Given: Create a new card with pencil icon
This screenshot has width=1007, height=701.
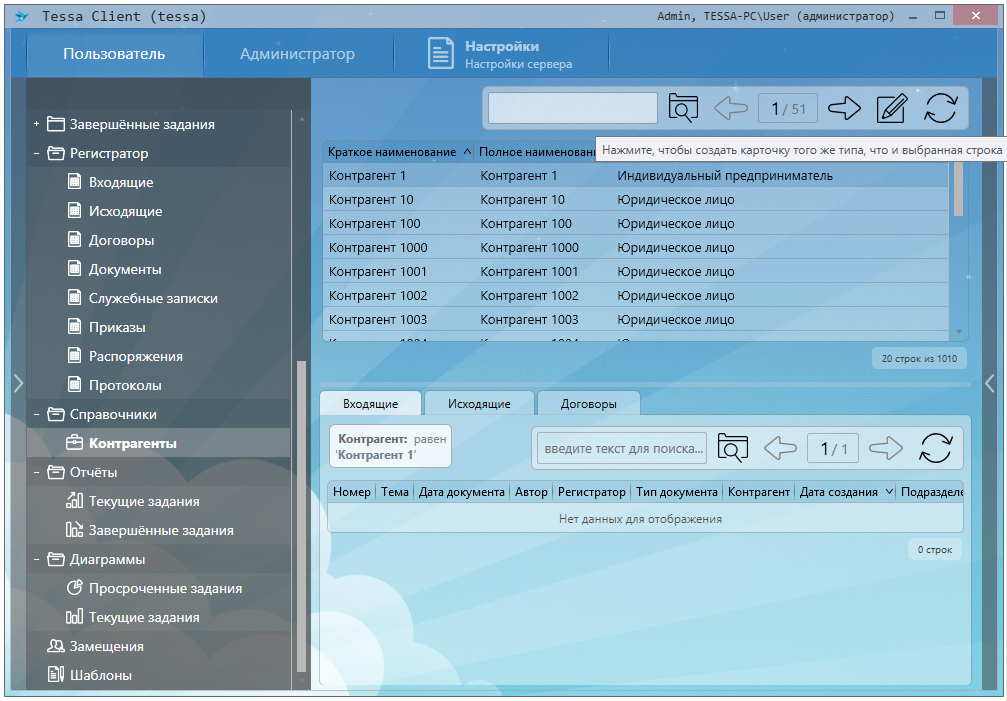Looking at the screenshot, I should [892, 108].
